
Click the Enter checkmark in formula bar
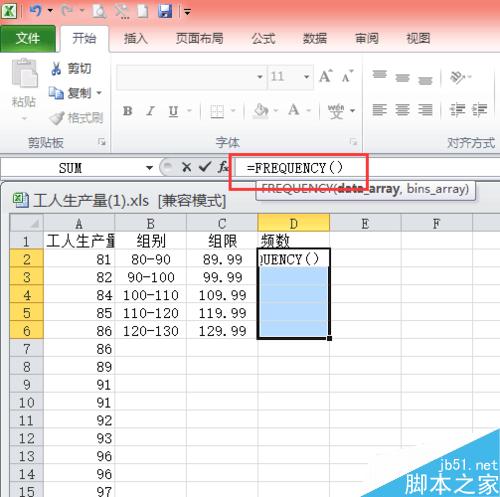click(204, 167)
